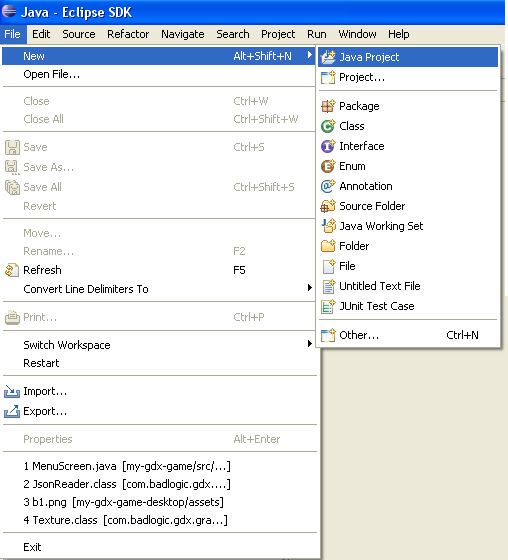508x560 pixels.
Task: Click the brown Enum icon
Action: [x=328, y=166]
